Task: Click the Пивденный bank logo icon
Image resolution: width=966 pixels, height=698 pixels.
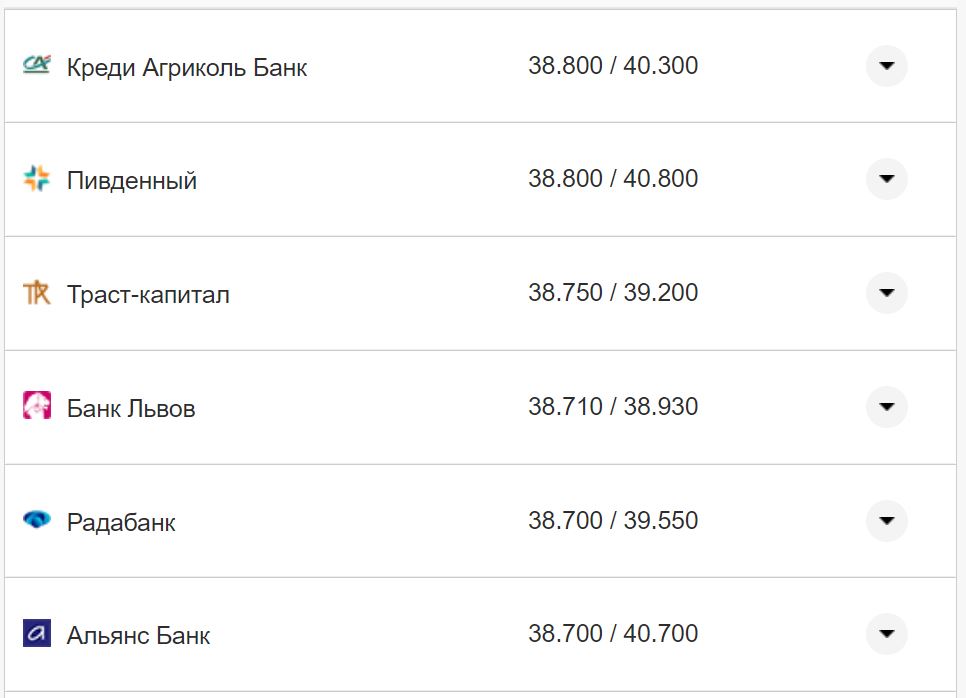Action: point(36,179)
